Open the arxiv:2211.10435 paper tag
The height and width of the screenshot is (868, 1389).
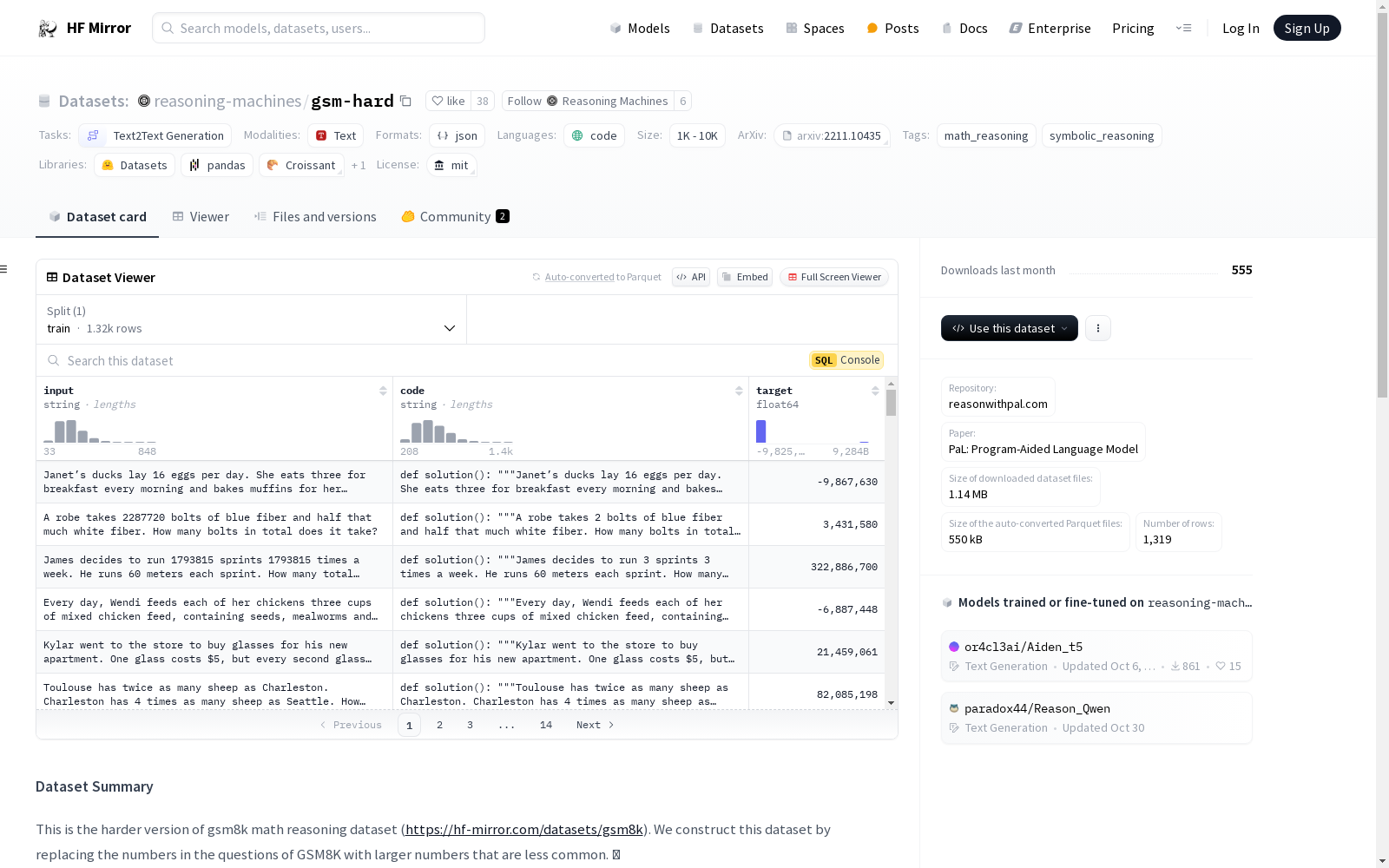click(832, 135)
